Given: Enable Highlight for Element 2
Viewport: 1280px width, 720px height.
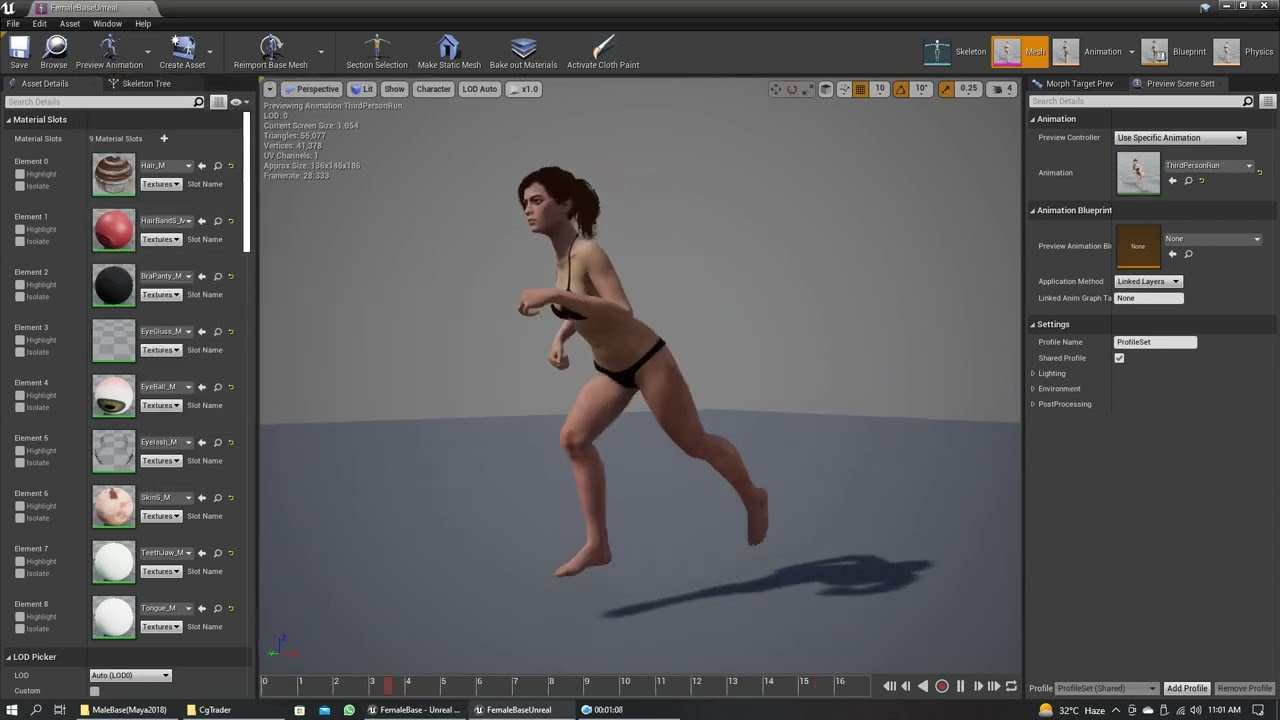Looking at the screenshot, I should [20, 285].
